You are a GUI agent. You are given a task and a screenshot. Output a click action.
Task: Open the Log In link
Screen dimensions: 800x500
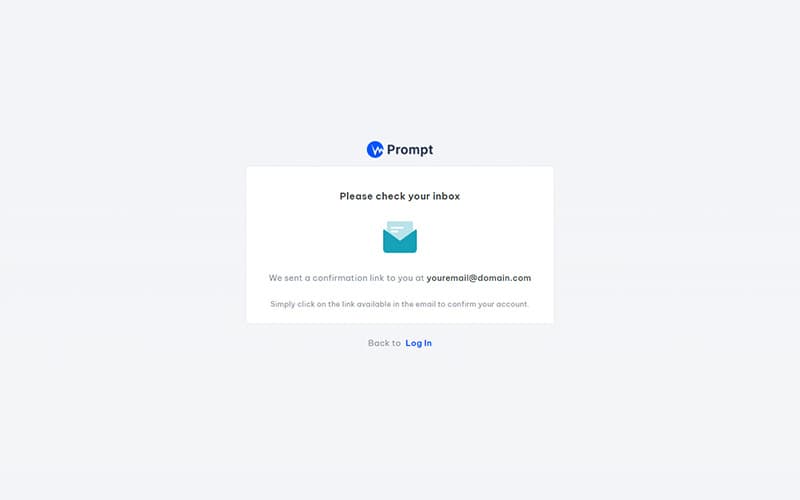coord(418,343)
